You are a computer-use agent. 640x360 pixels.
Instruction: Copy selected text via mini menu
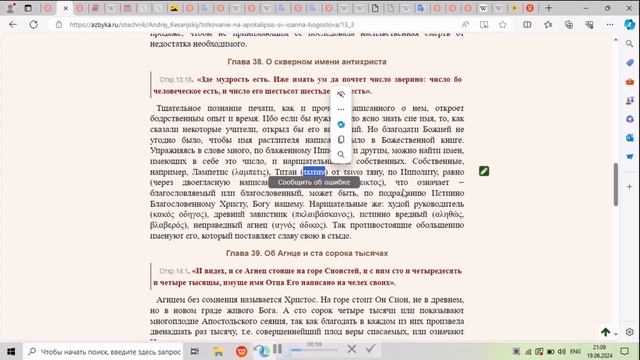[x=341, y=140]
